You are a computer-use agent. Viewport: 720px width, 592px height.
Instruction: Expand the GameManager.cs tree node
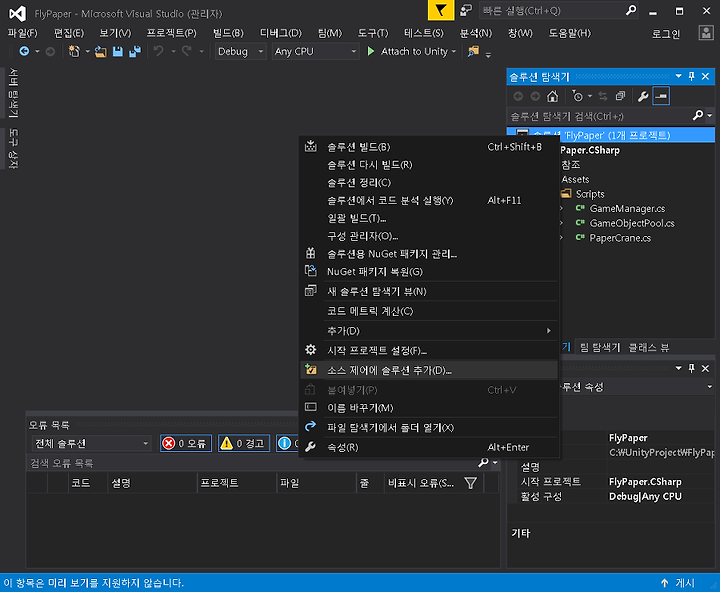click(561, 209)
